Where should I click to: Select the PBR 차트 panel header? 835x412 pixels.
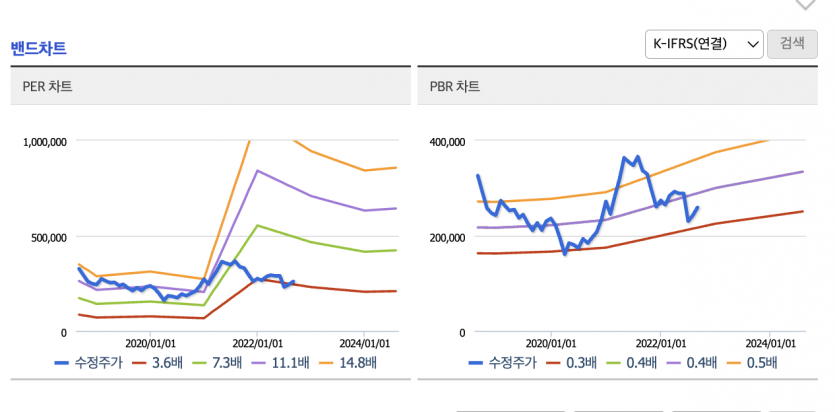[617, 86]
